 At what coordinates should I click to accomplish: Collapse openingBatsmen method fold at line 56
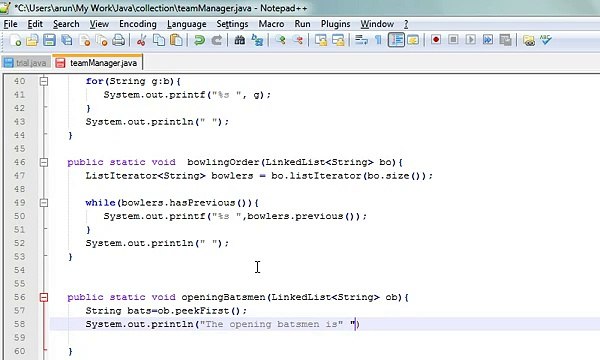click(44, 297)
